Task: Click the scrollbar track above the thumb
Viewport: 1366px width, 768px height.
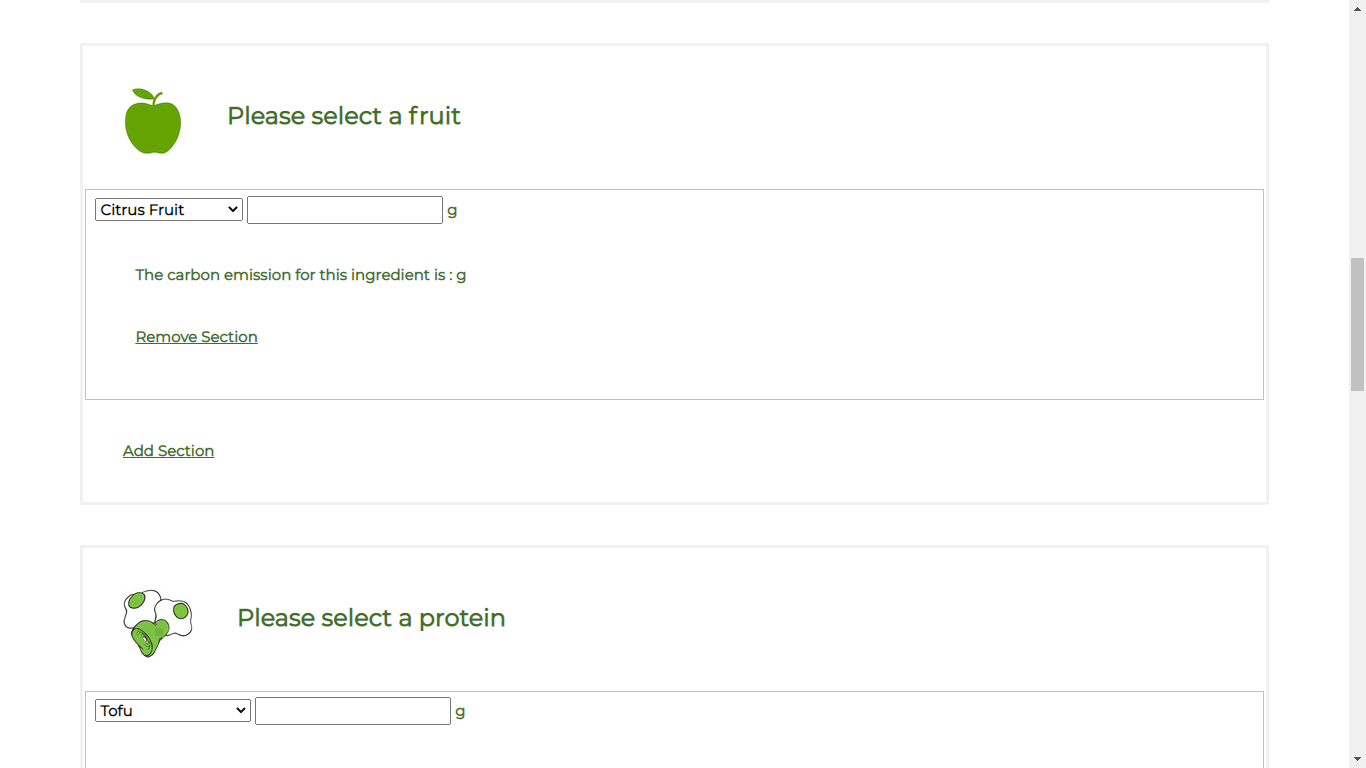Action: (1357, 130)
